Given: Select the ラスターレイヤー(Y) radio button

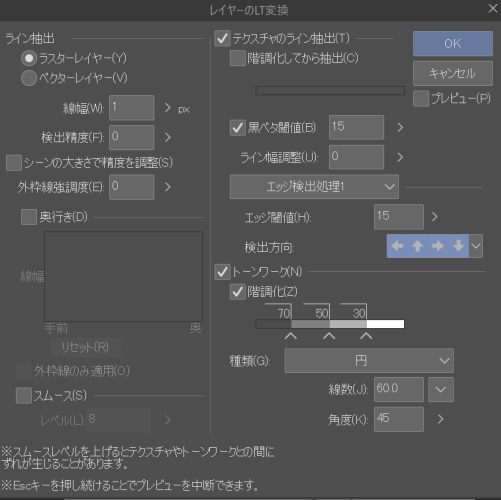Looking at the screenshot, I should coord(29,59).
